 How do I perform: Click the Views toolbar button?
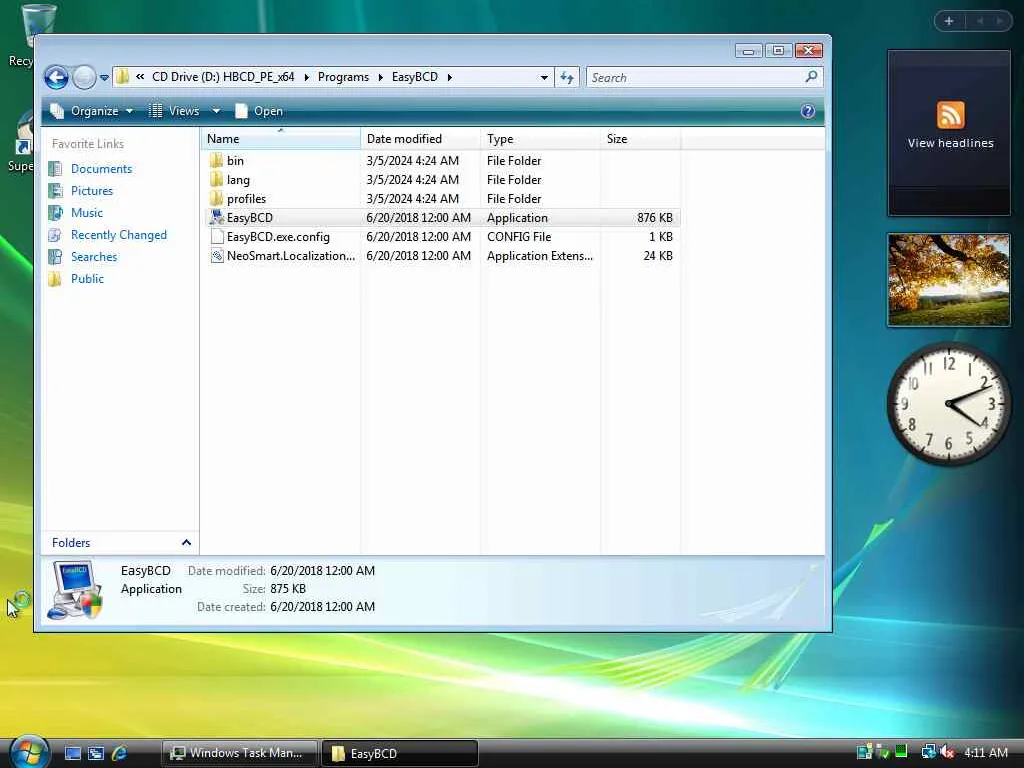(x=174, y=111)
